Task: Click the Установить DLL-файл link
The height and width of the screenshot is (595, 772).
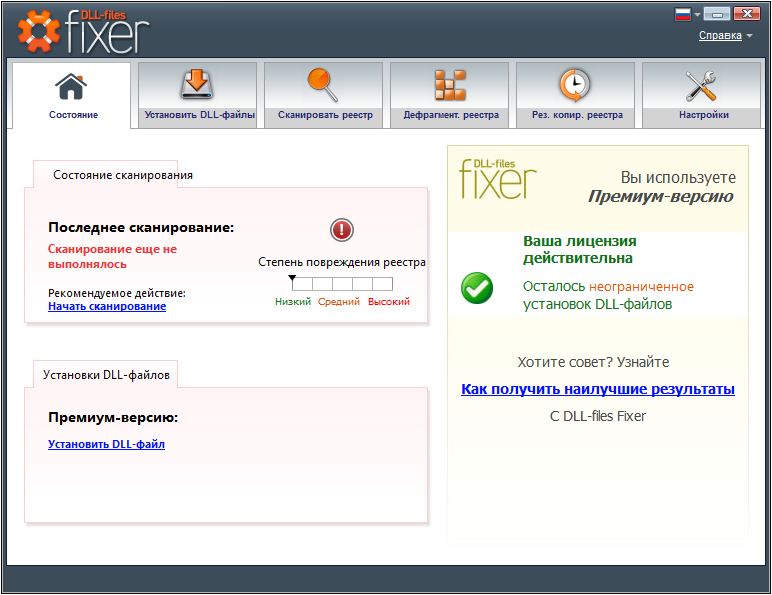Action: click(106, 444)
